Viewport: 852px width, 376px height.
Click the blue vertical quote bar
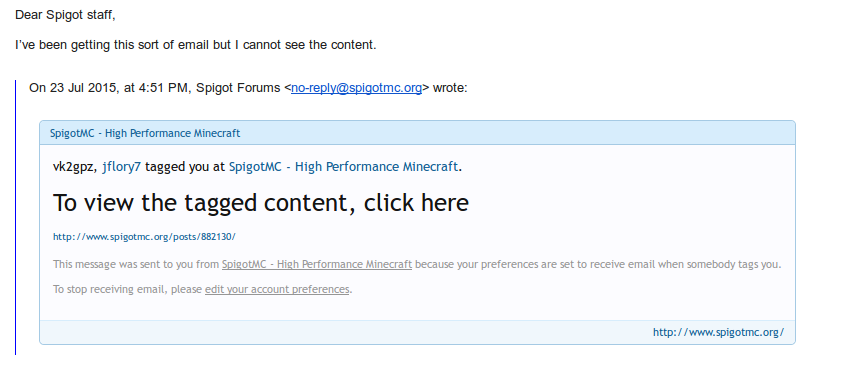tap(16, 217)
